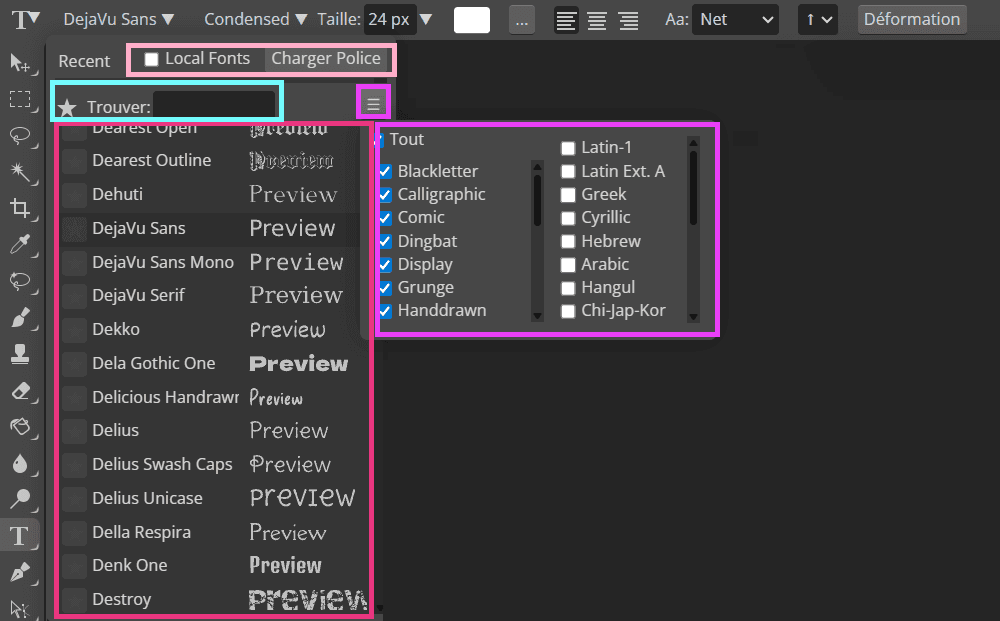Open the more options '...' button
The height and width of the screenshot is (621, 1000).
click(x=522, y=20)
